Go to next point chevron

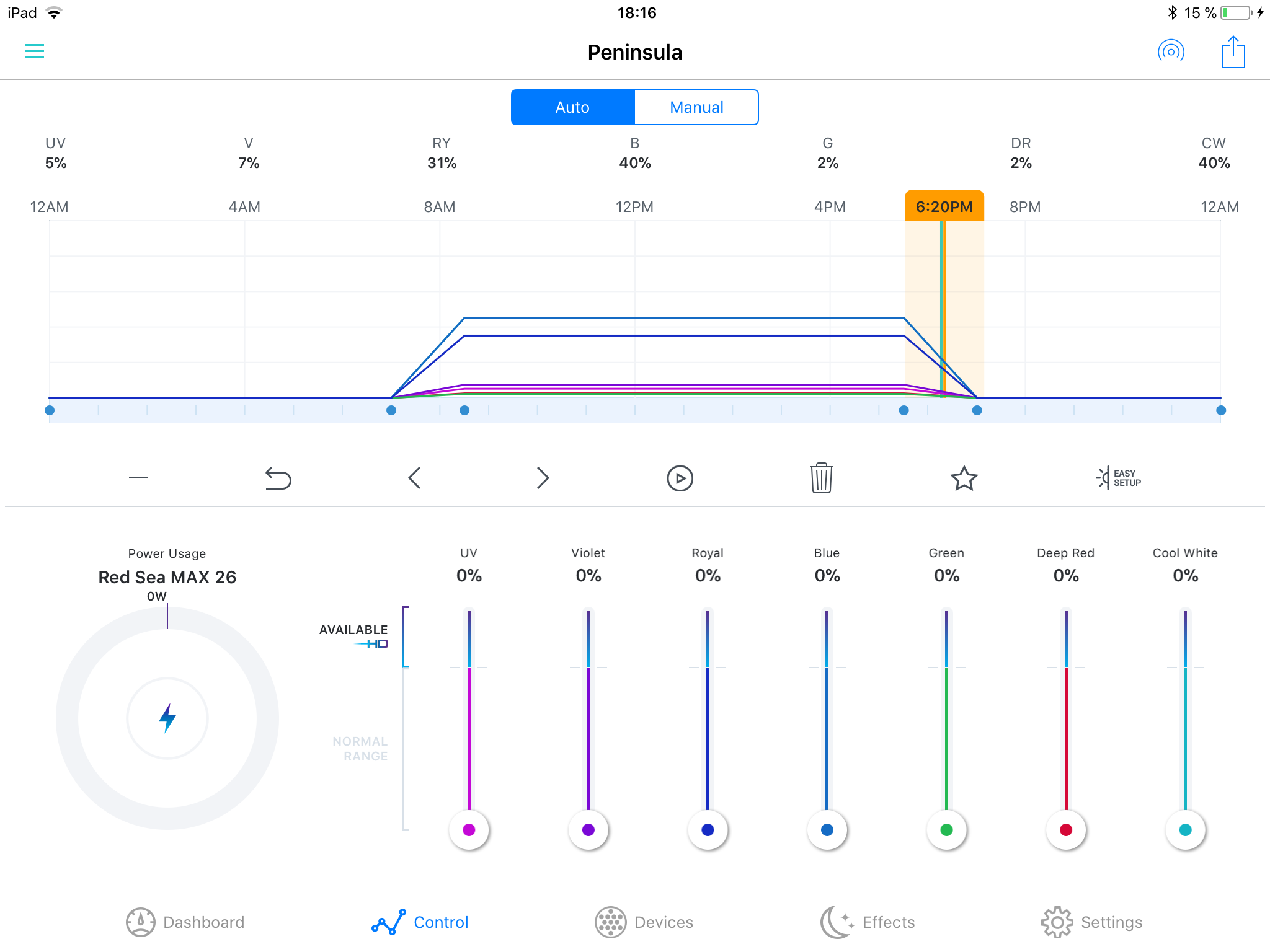[543, 478]
